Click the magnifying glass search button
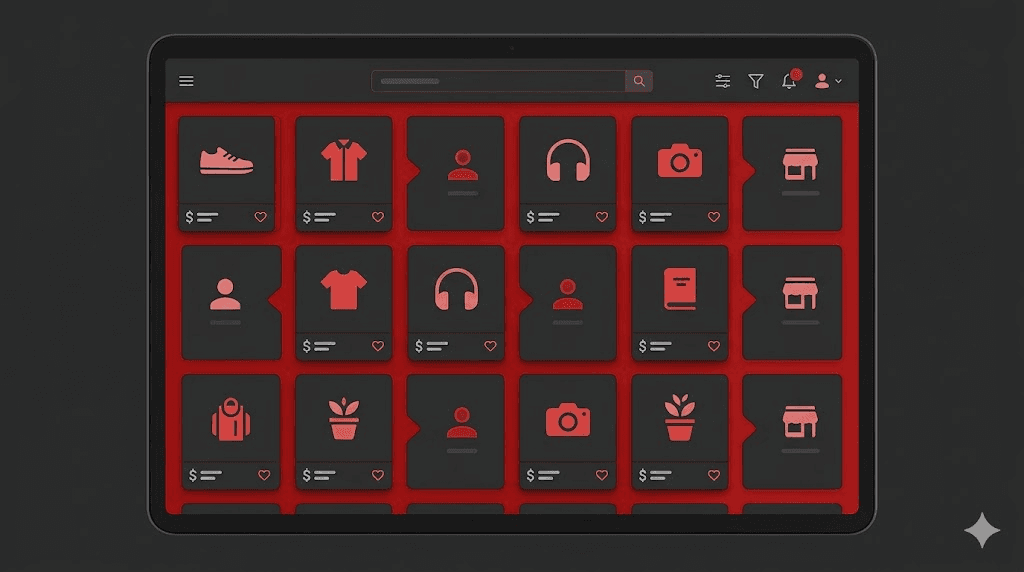Screen dimensions: 1024x572 coord(639,81)
